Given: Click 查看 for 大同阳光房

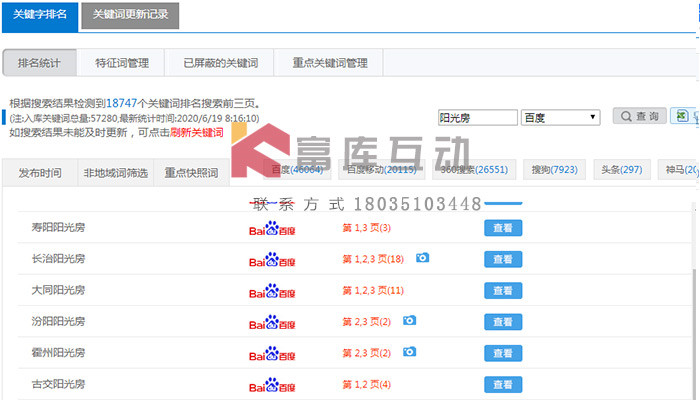Looking at the screenshot, I should [x=503, y=291].
